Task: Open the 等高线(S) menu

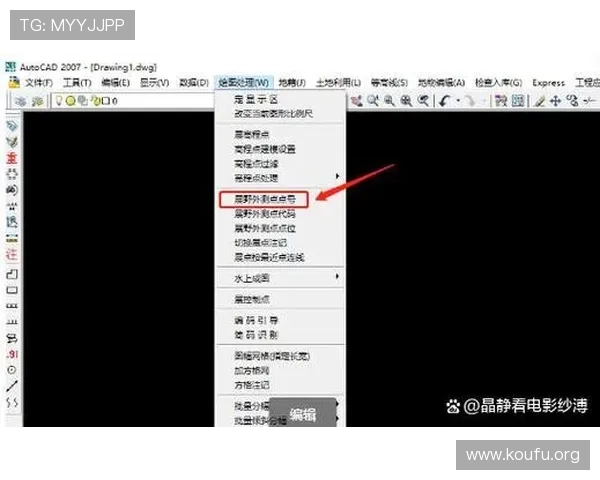Action: (x=389, y=82)
